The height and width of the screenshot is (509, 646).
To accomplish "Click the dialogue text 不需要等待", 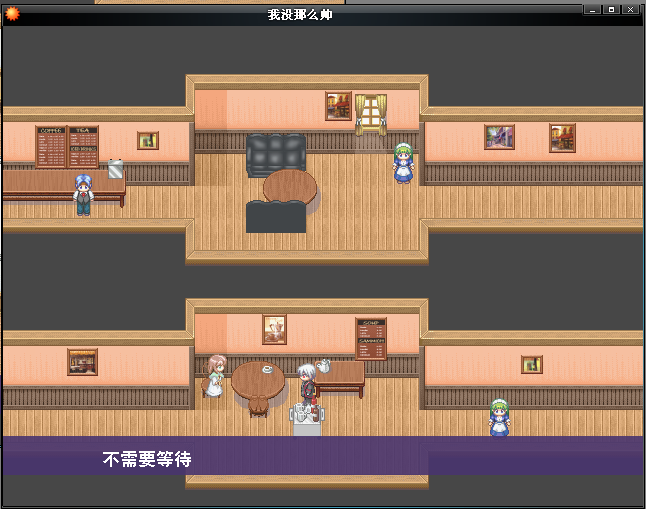I will tap(147, 459).
